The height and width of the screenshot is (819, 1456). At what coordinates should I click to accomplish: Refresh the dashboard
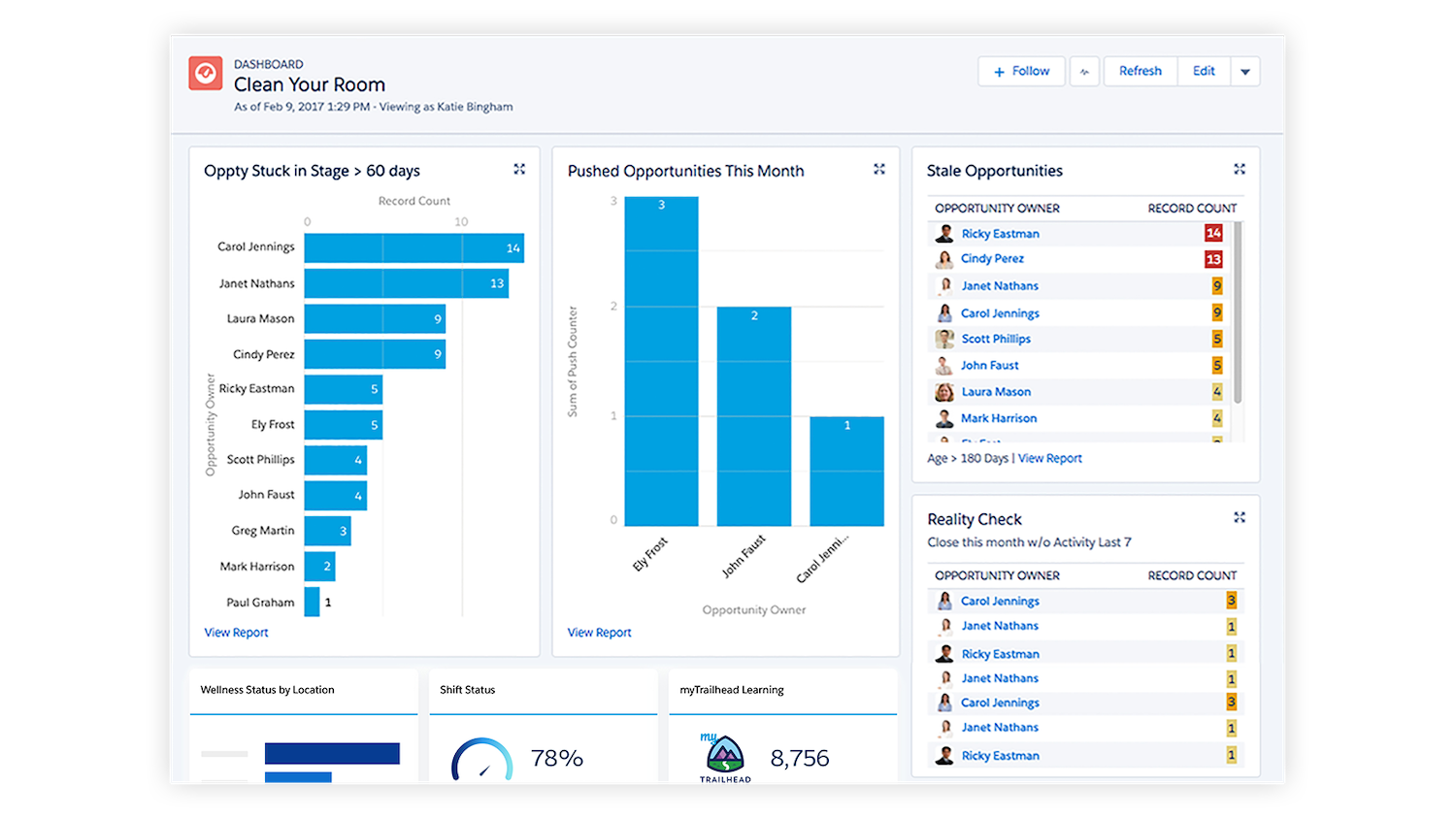1140,70
